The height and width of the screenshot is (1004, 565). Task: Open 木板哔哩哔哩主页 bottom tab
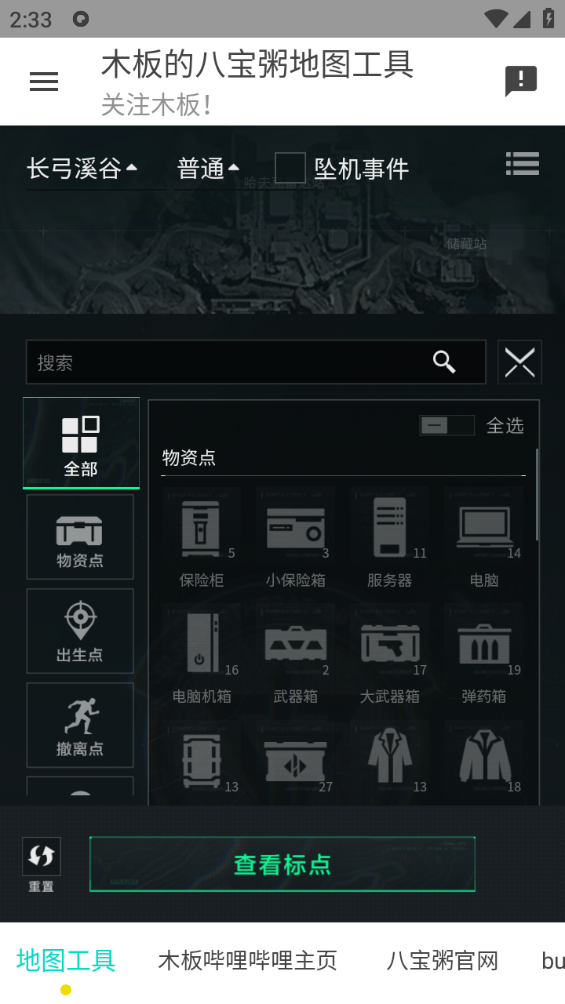[247, 960]
